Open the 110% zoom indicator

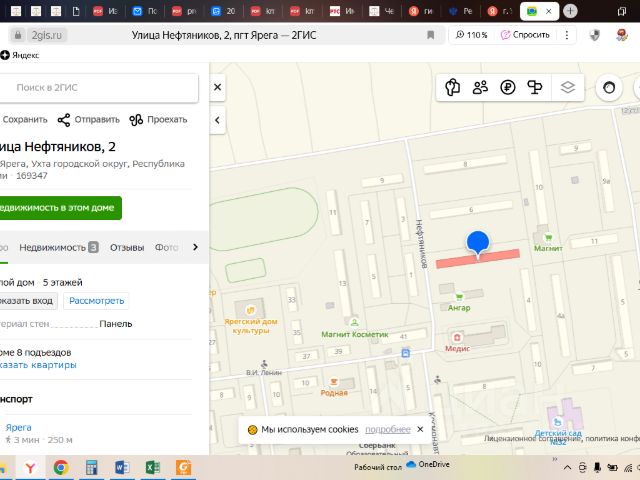[472, 35]
